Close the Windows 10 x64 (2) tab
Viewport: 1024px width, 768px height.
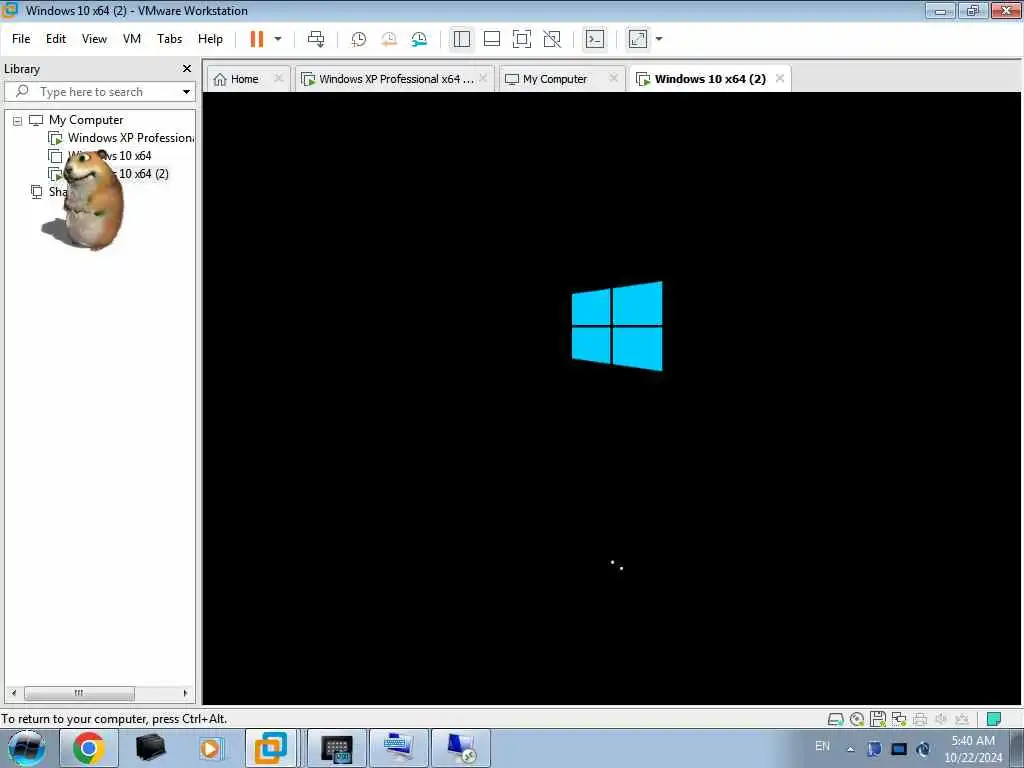tap(780, 78)
